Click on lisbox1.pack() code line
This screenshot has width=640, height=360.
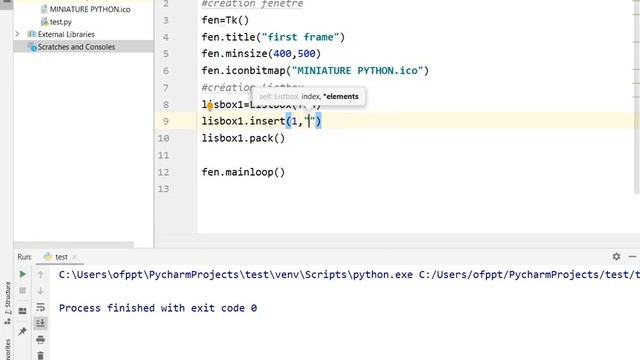[243, 138]
